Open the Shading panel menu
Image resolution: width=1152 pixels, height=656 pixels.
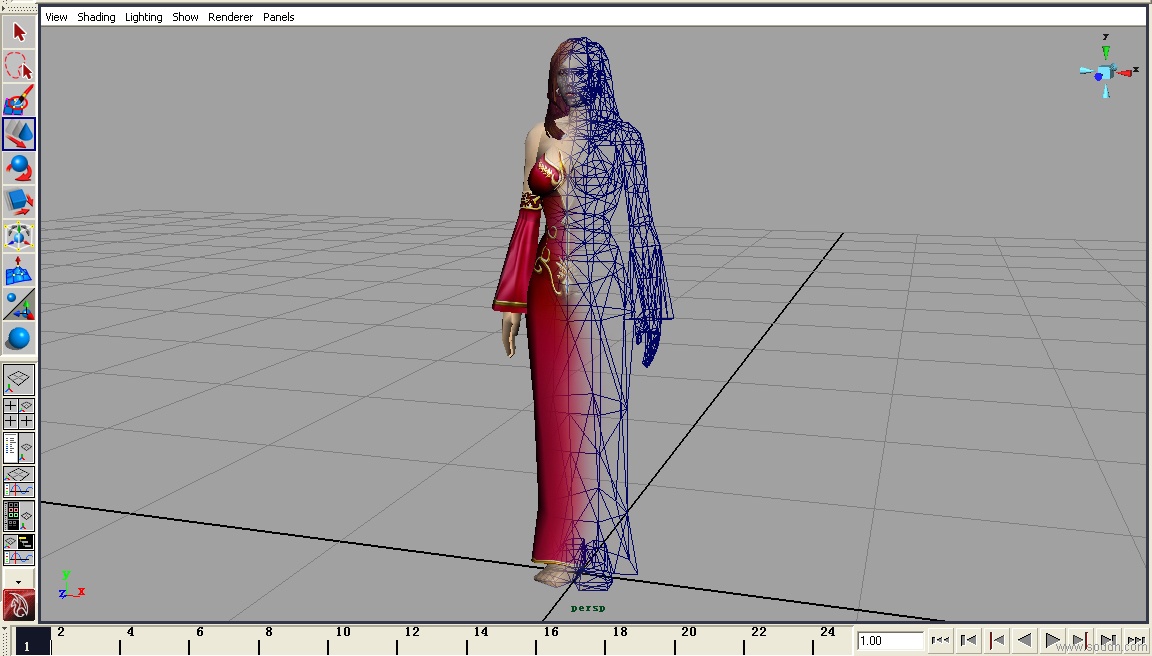96,17
